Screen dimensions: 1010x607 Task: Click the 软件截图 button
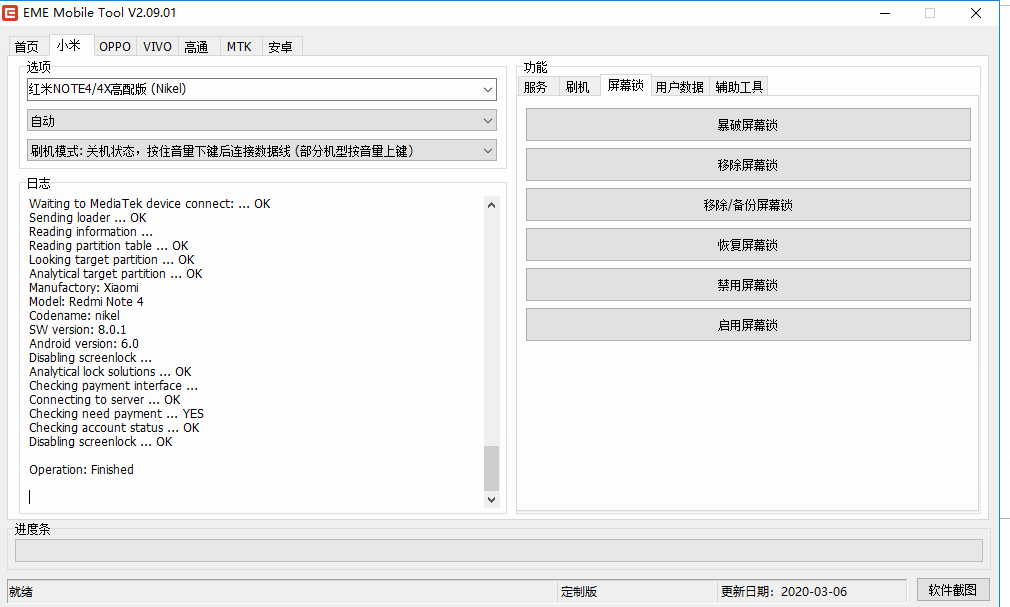(953, 590)
